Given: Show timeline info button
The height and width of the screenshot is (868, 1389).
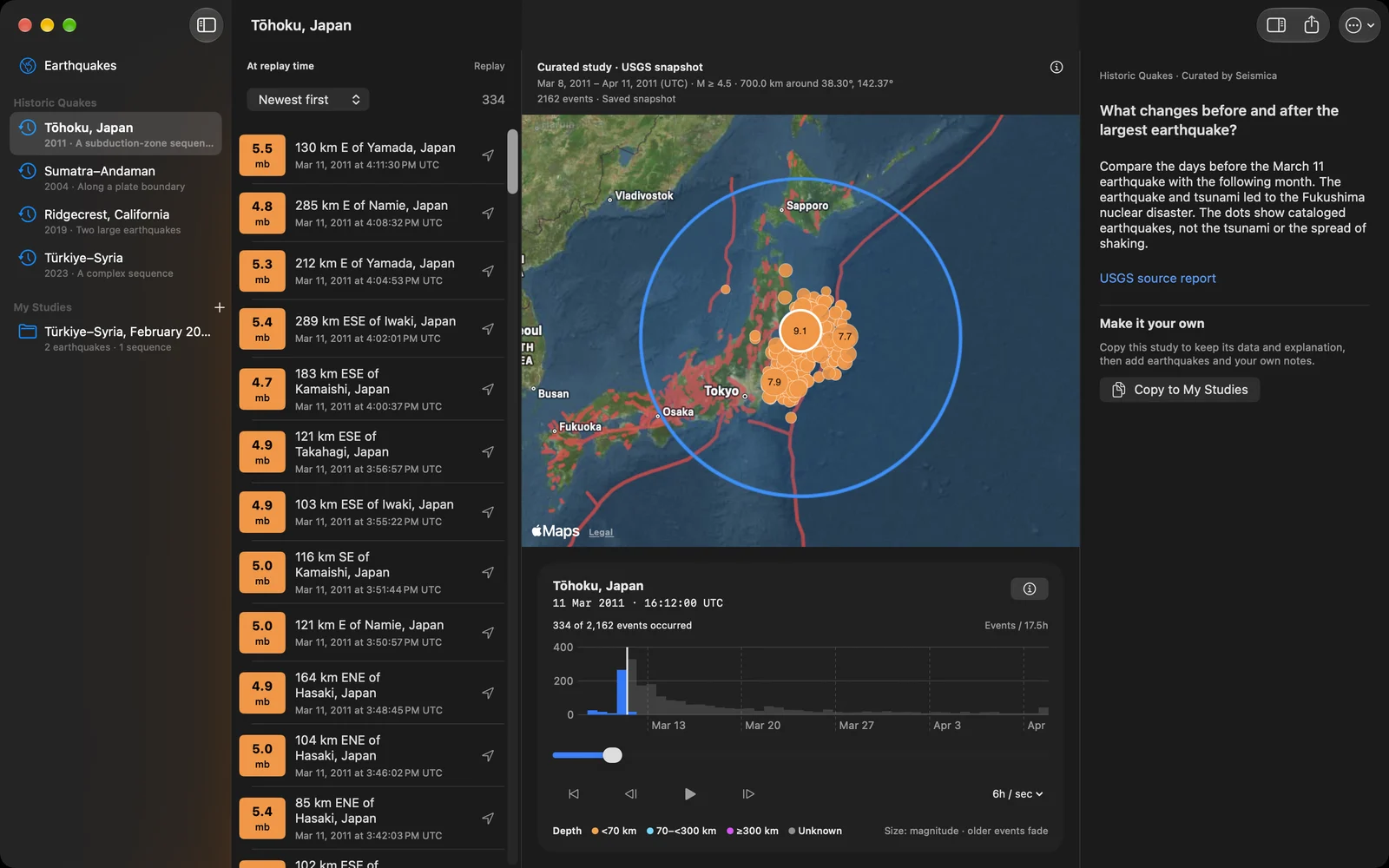Looking at the screenshot, I should click(x=1030, y=589).
